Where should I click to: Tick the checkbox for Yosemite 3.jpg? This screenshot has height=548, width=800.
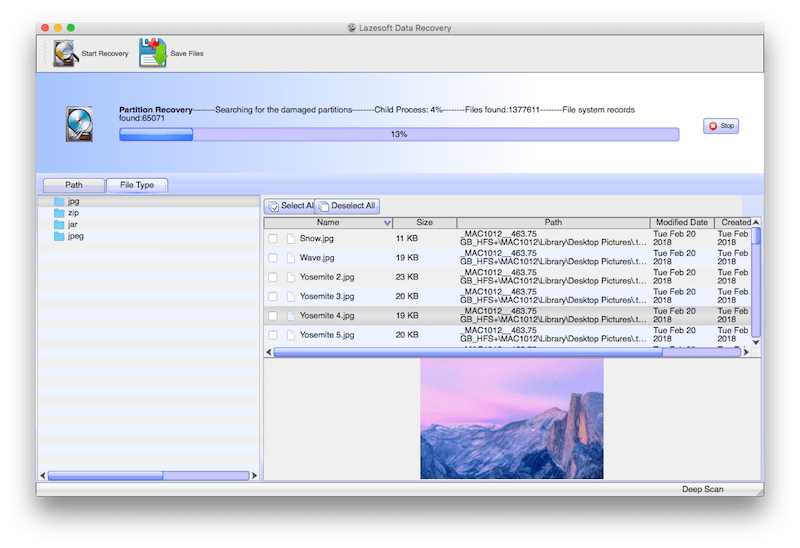click(x=273, y=296)
